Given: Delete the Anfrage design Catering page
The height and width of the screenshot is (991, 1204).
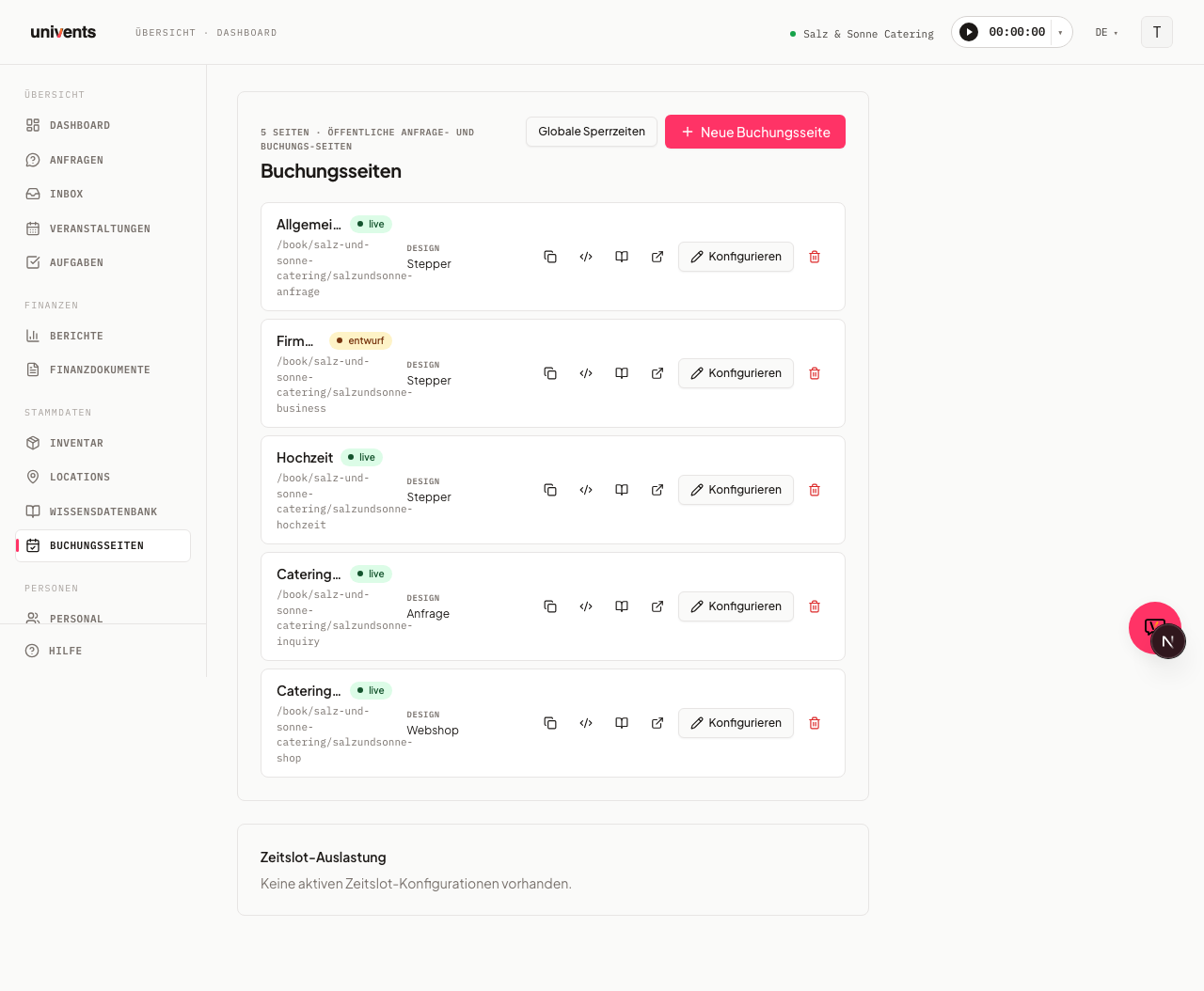Looking at the screenshot, I should [815, 606].
